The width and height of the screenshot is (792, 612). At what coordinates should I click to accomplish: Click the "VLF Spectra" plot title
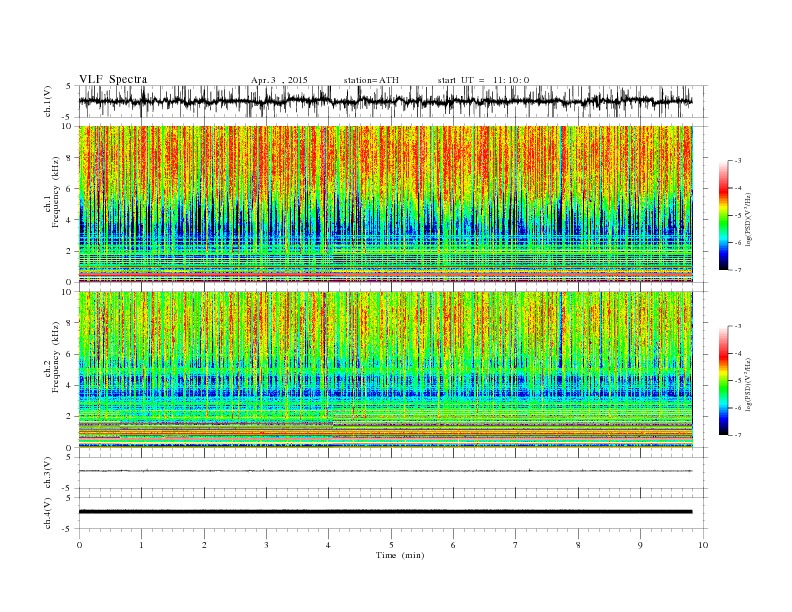pos(113,79)
